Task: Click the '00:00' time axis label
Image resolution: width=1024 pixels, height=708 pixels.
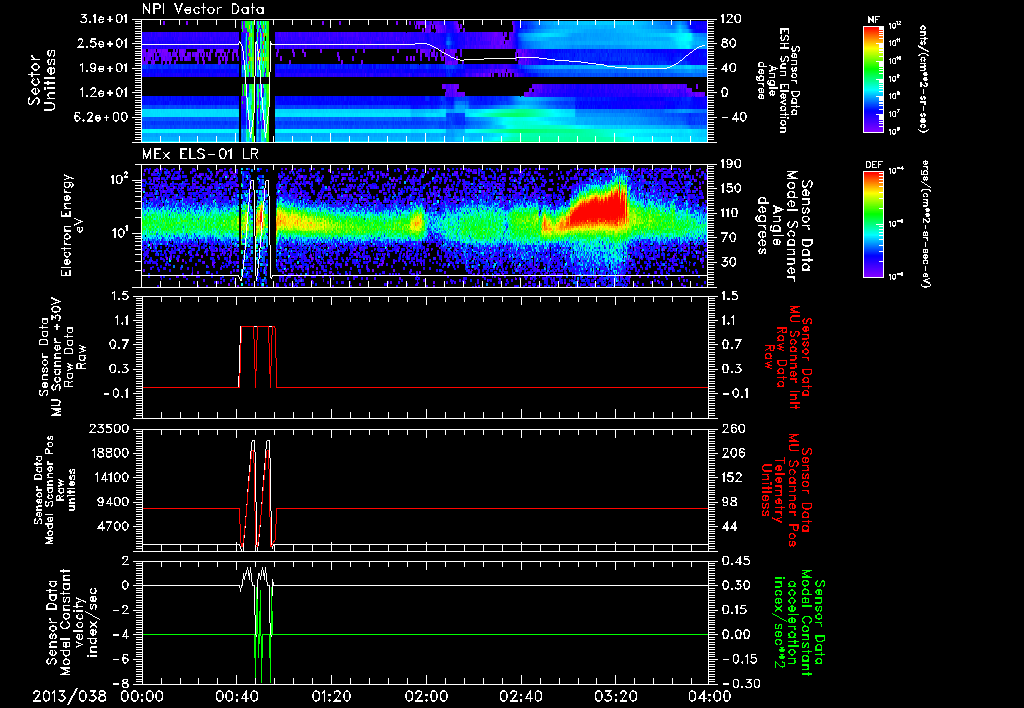Action: click(x=142, y=696)
